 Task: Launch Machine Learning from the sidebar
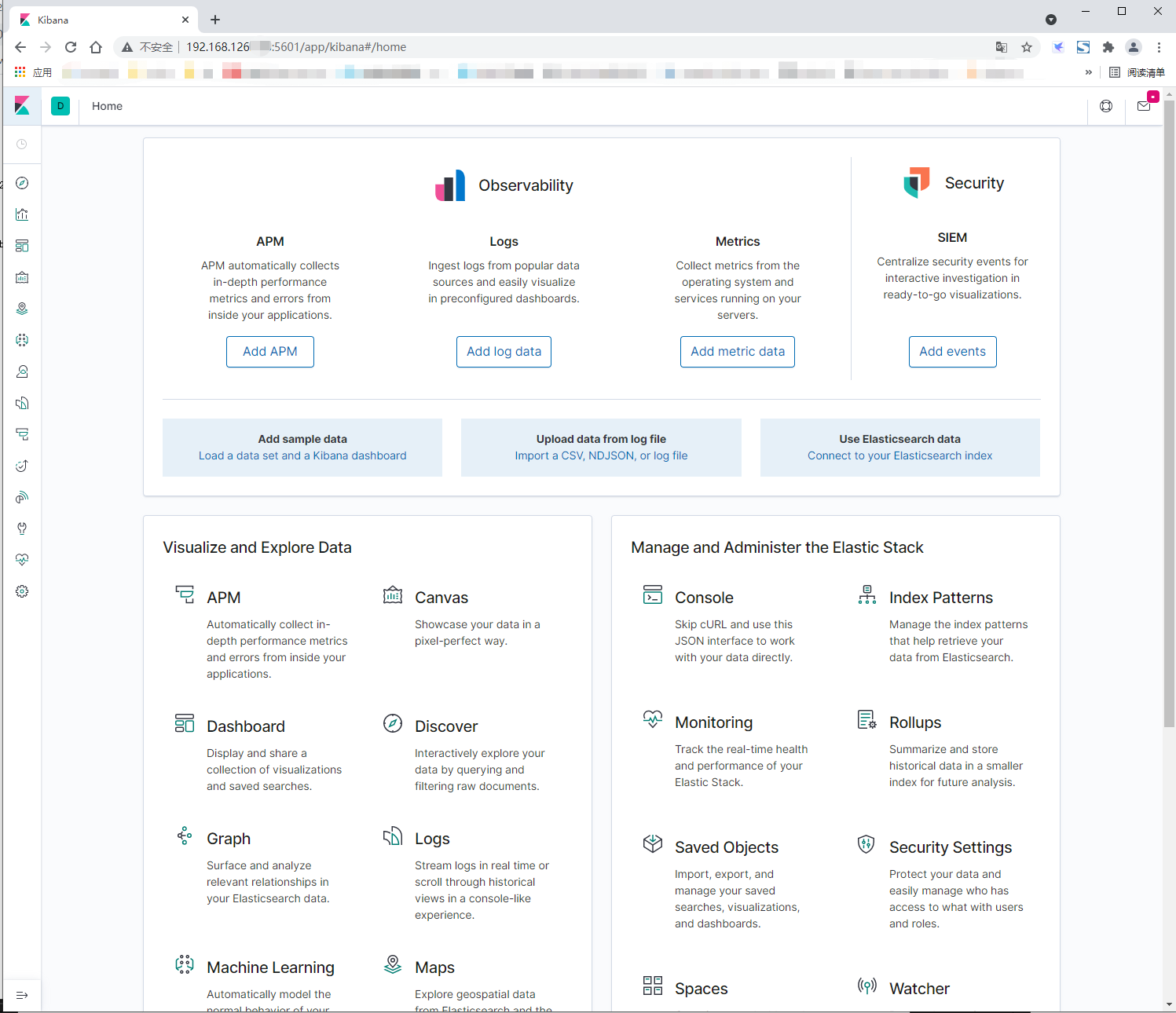click(22, 340)
